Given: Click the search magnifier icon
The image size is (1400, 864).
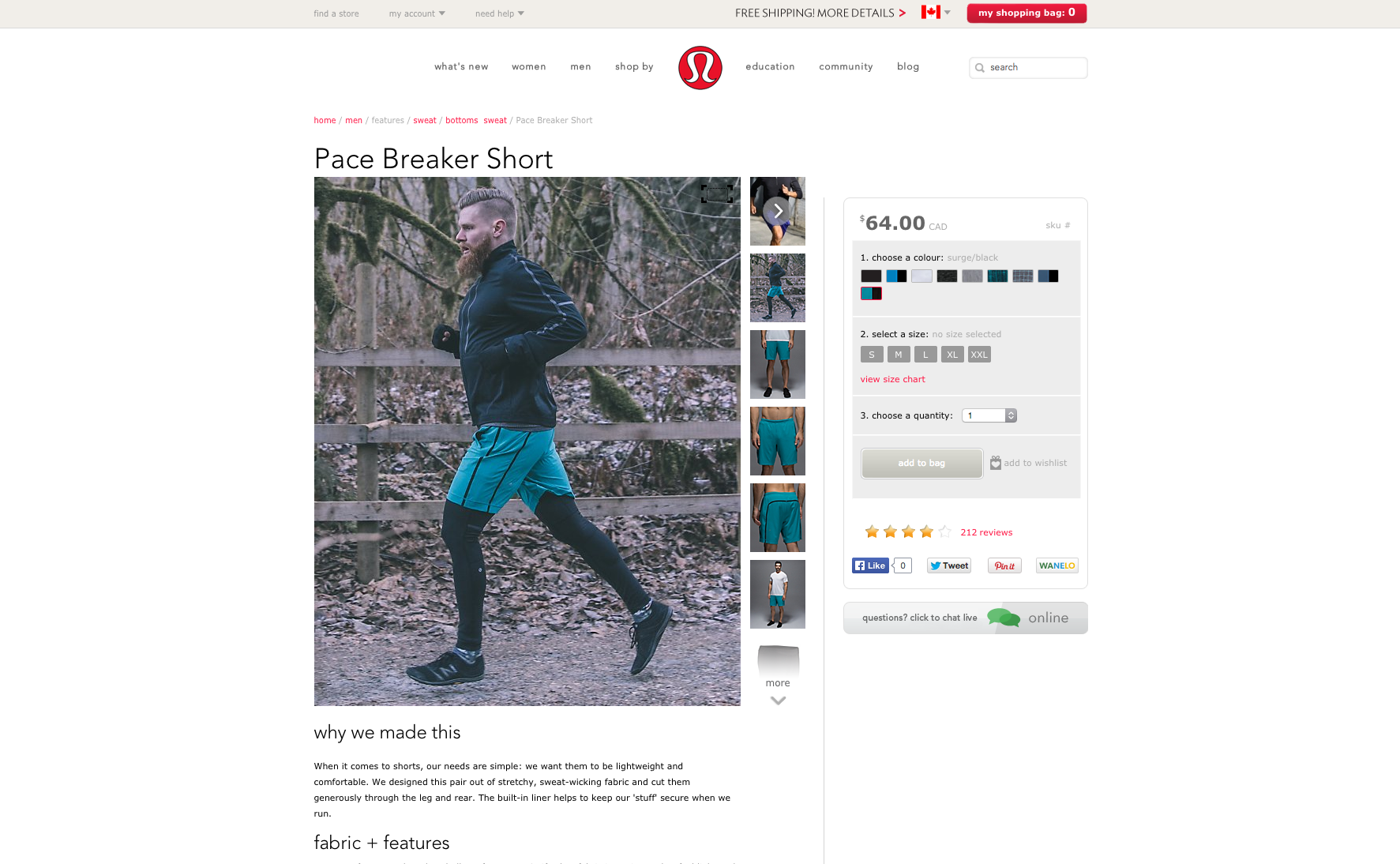Looking at the screenshot, I should [980, 68].
